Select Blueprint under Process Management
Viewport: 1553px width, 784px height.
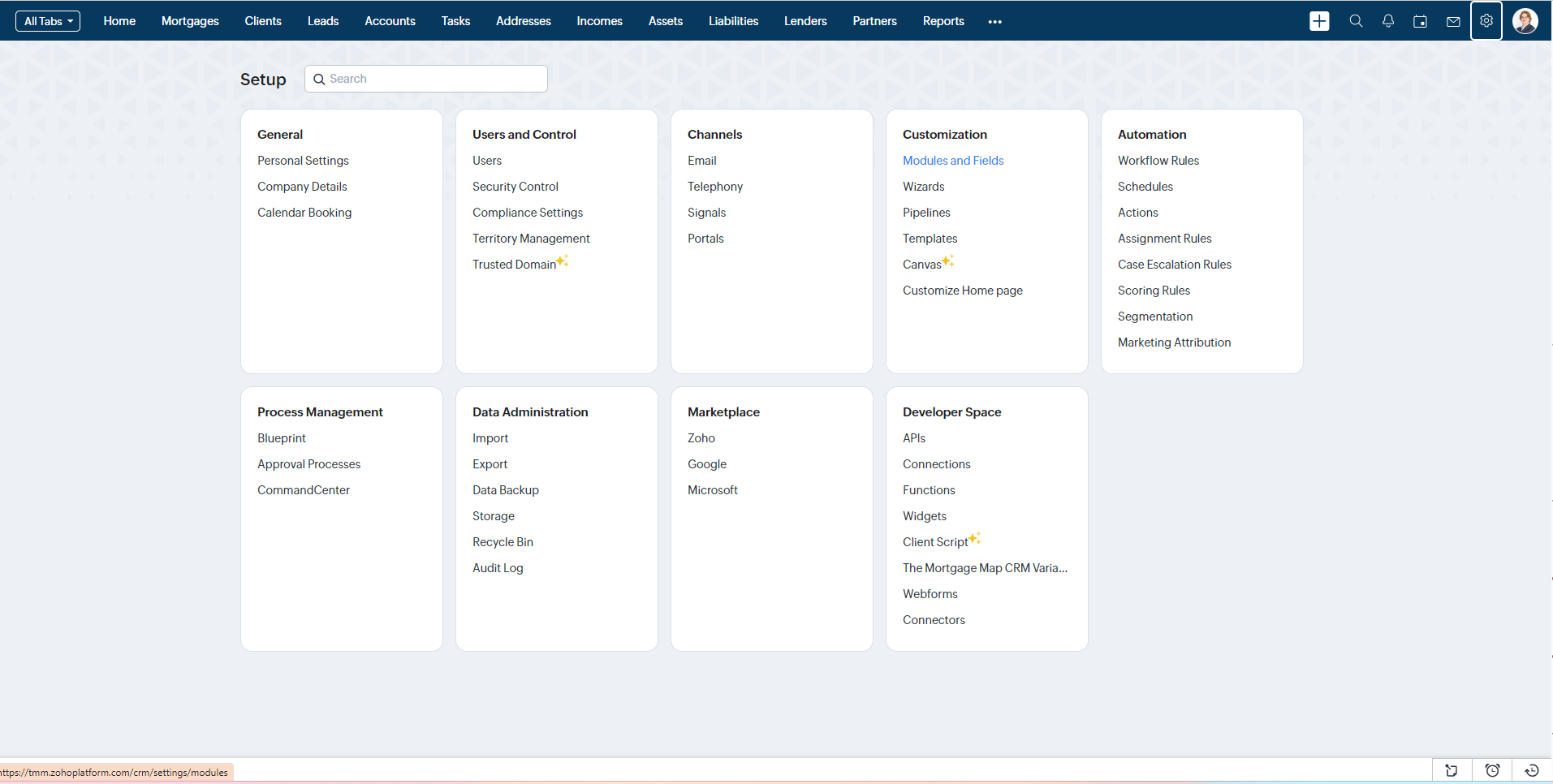tap(282, 438)
